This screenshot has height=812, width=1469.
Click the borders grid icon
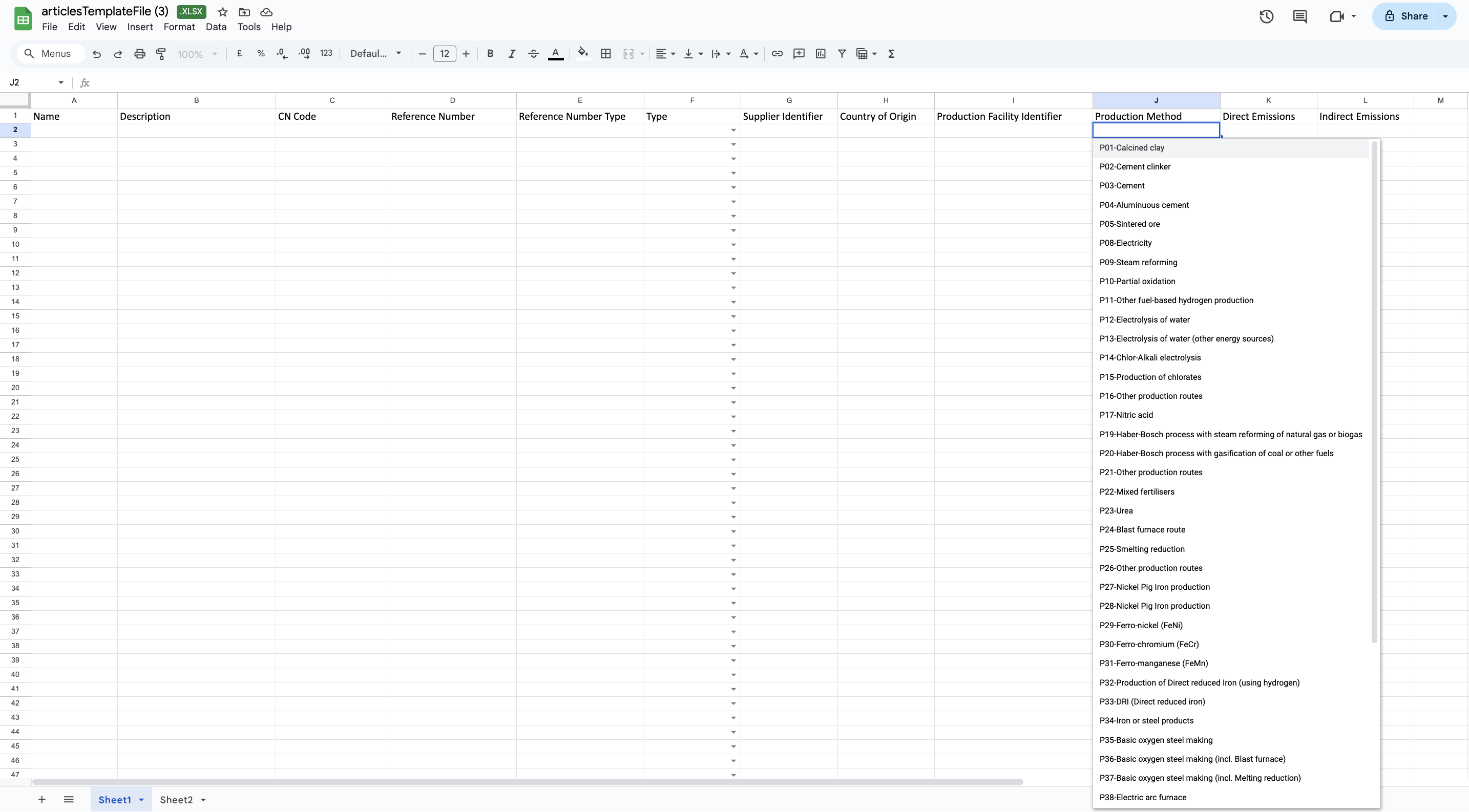[605, 54]
